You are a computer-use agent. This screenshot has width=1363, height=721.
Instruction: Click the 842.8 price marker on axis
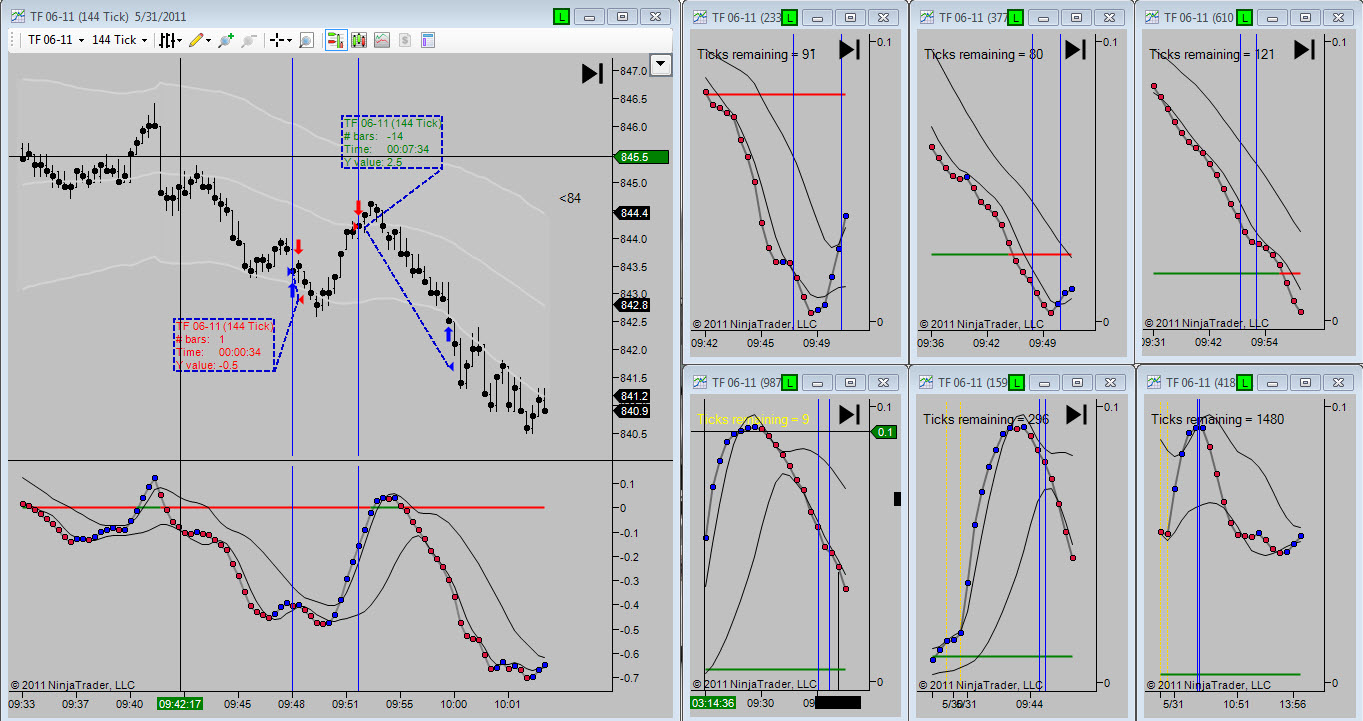(634, 305)
